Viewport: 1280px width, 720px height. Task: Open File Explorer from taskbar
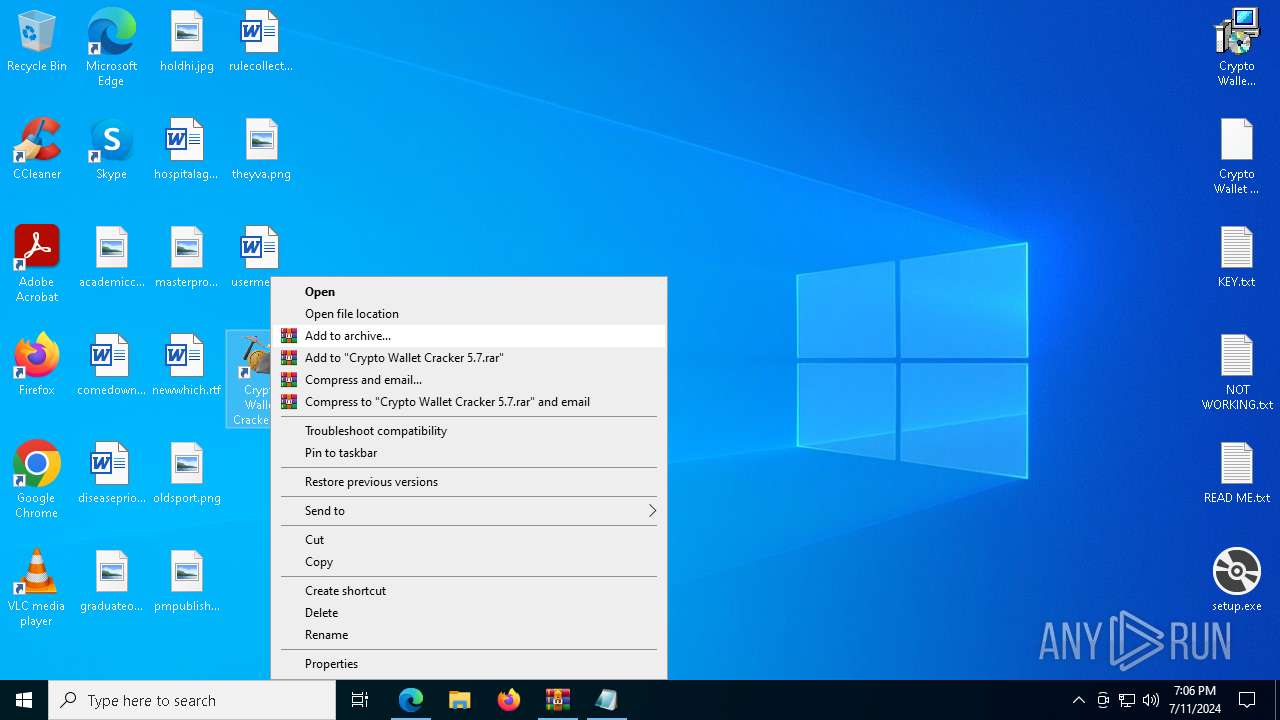(x=460, y=700)
